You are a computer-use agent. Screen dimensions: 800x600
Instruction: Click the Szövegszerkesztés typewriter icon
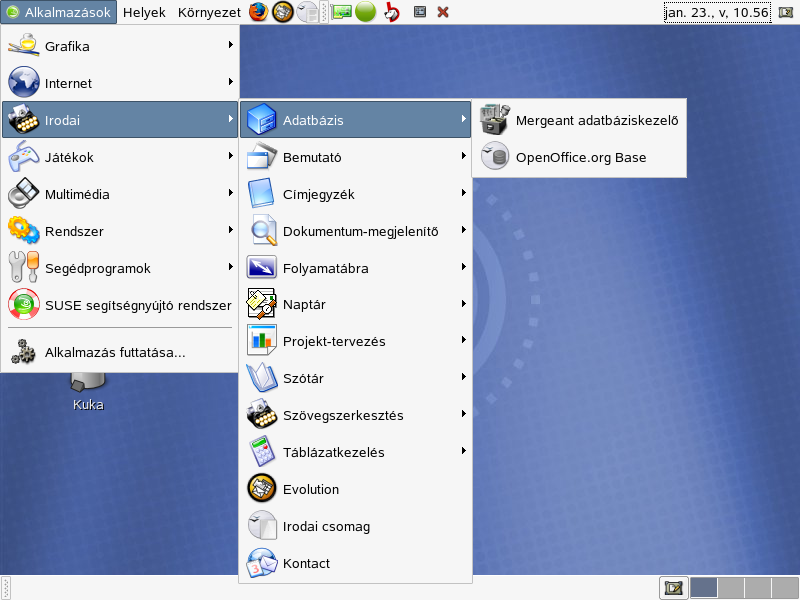(261, 414)
